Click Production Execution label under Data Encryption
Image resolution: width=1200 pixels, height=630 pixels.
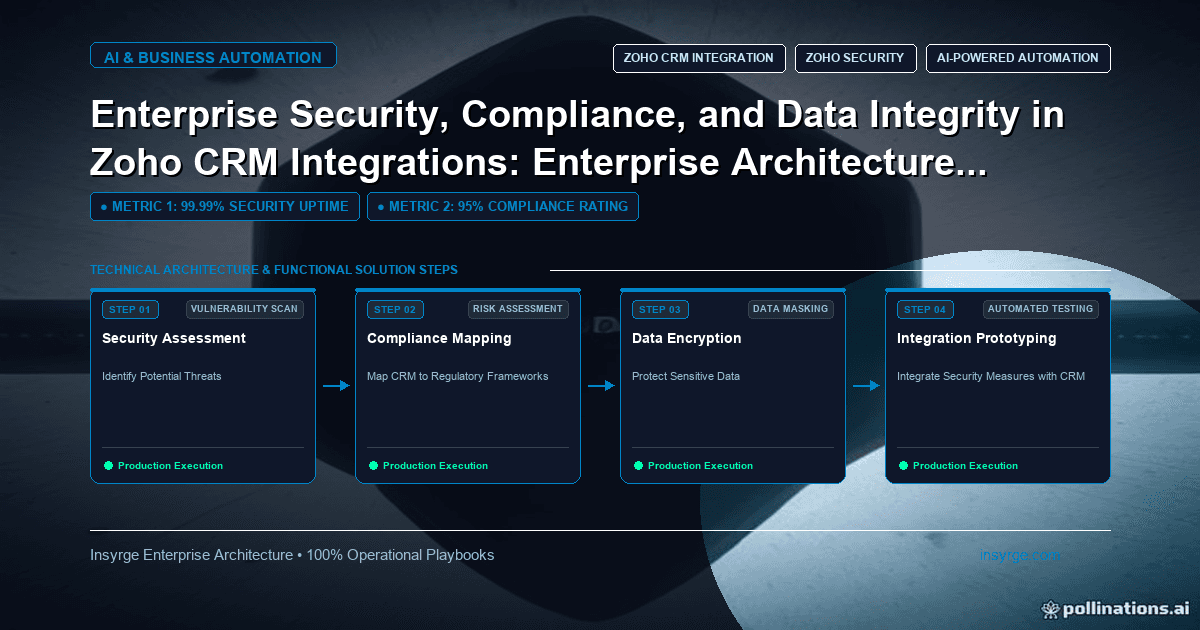pyautogui.click(x=700, y=466)
